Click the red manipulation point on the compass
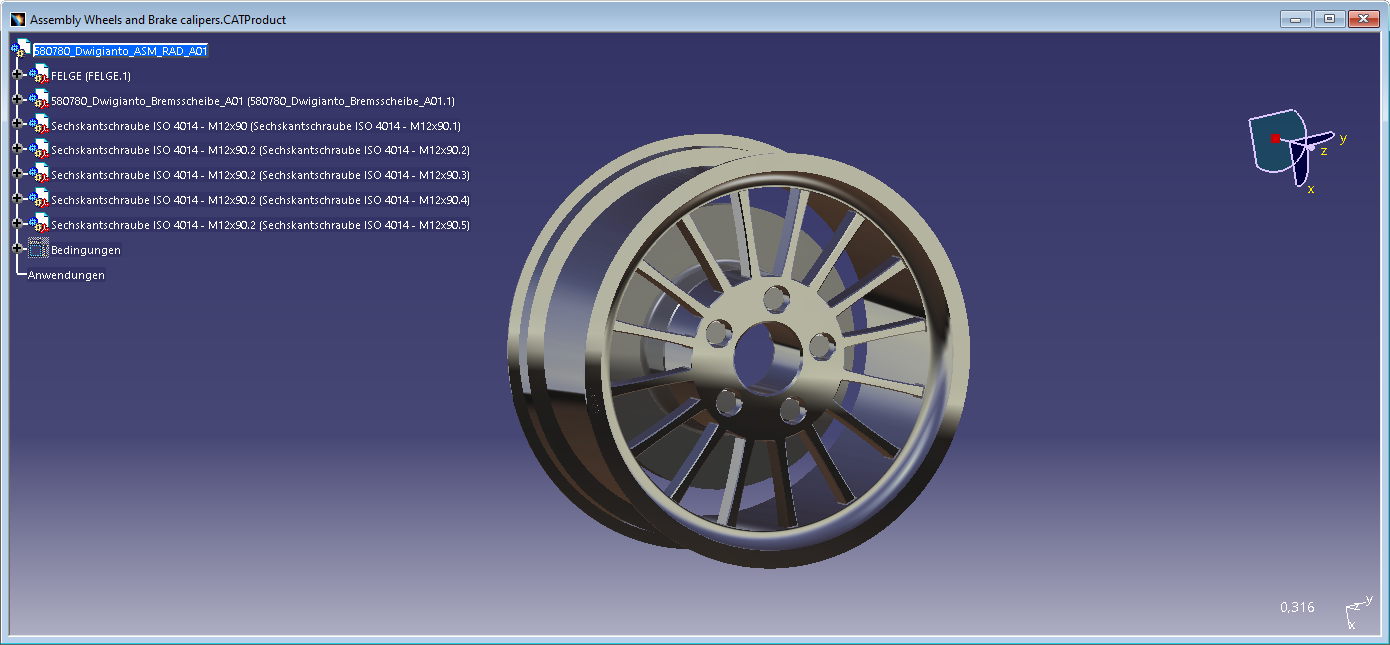 click(x=1275, y=138)
